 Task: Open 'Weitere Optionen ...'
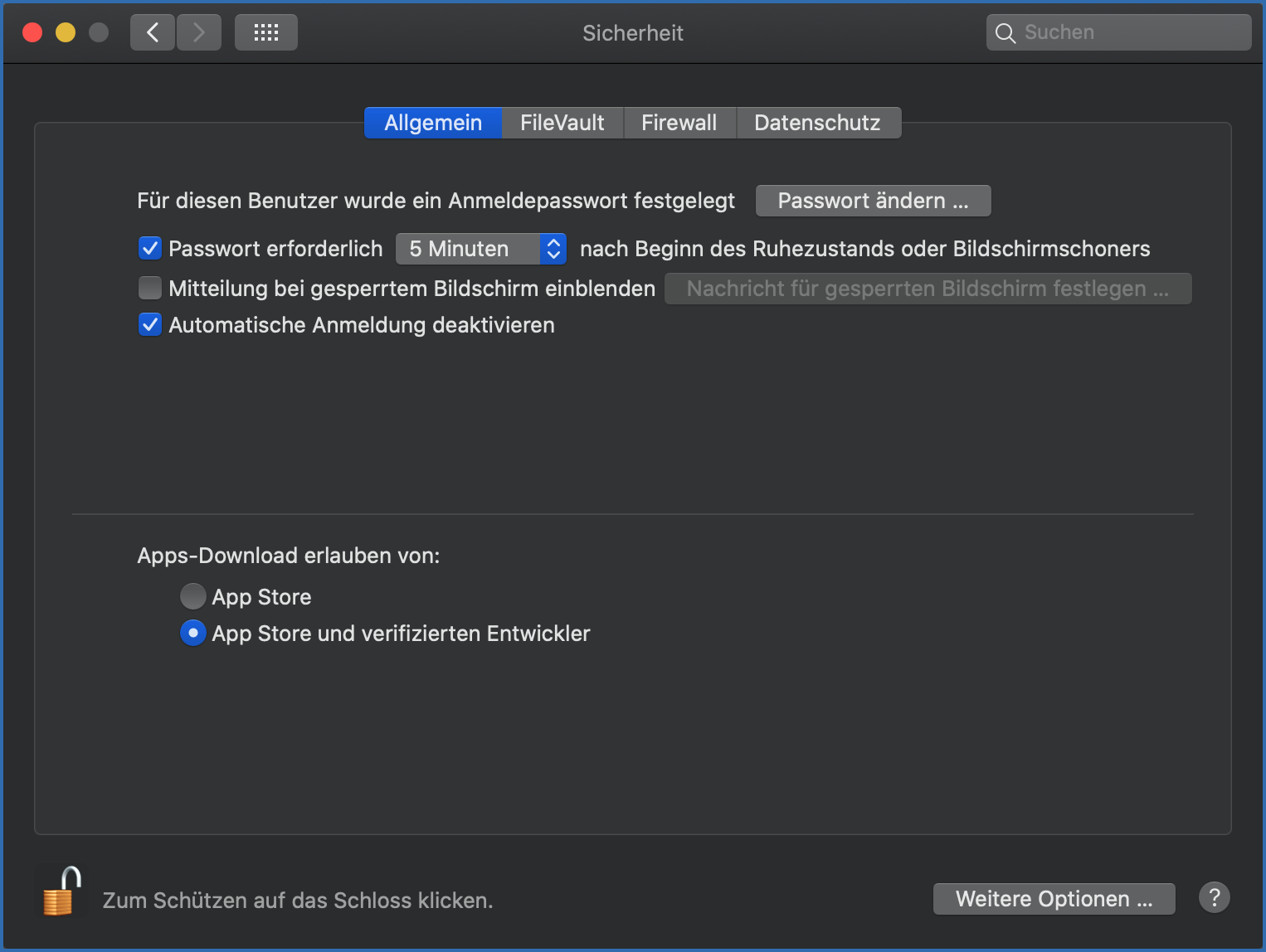(x=1053, y=898)
